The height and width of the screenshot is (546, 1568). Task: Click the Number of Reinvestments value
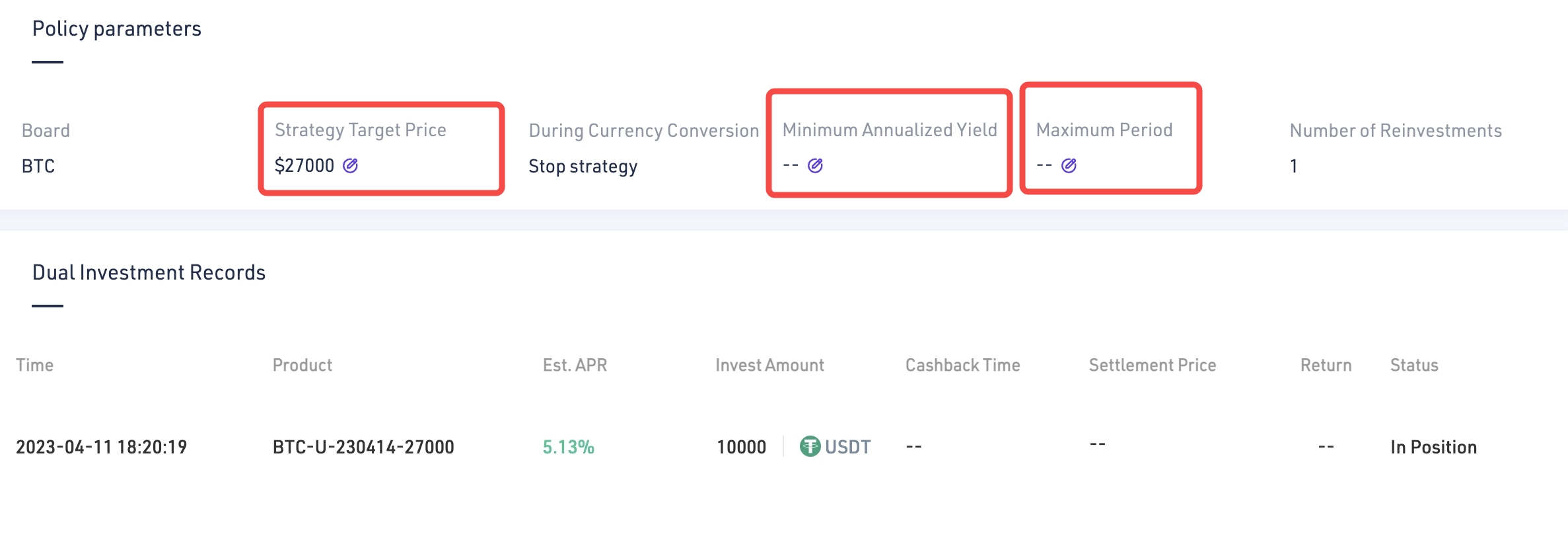click(x=1294, y=166)
